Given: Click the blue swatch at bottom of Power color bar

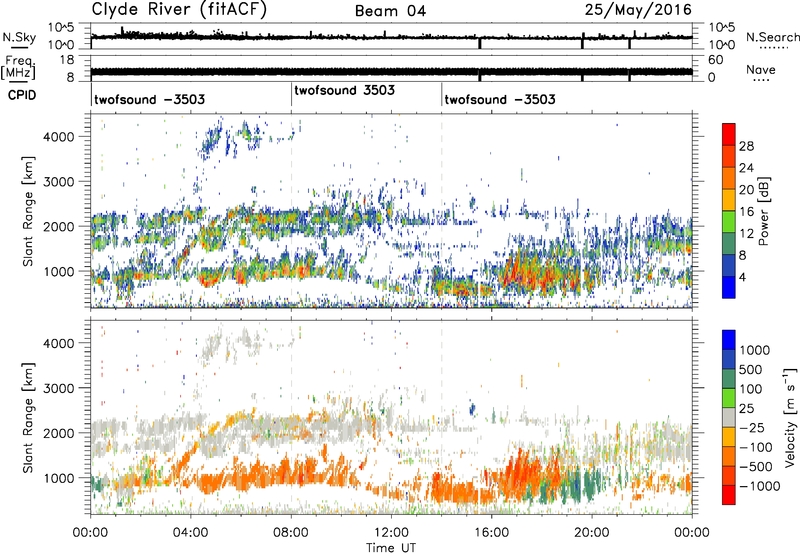Looking at the screenshot, I should (x=729, y=287).
